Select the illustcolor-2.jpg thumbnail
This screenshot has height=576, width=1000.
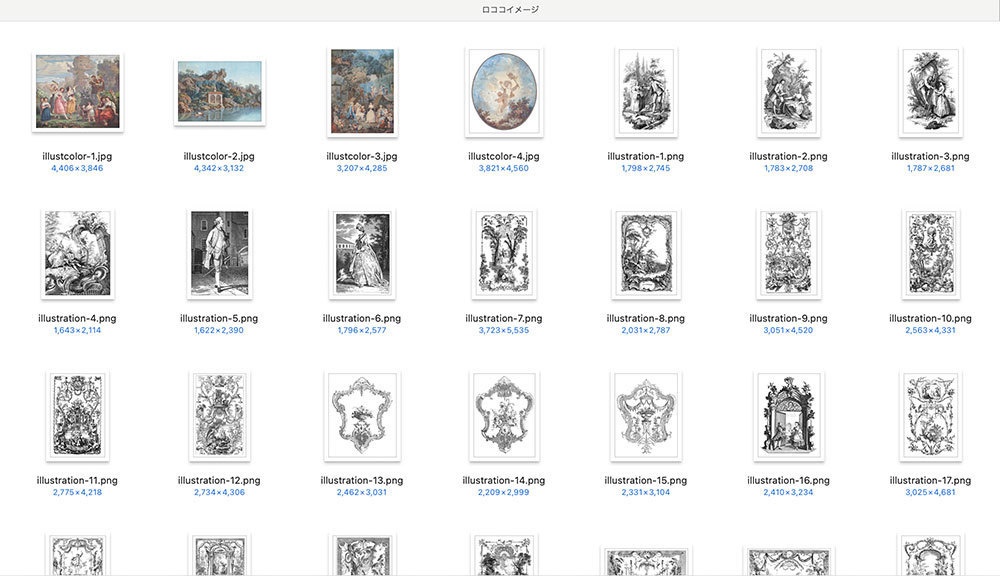(219, 92)
